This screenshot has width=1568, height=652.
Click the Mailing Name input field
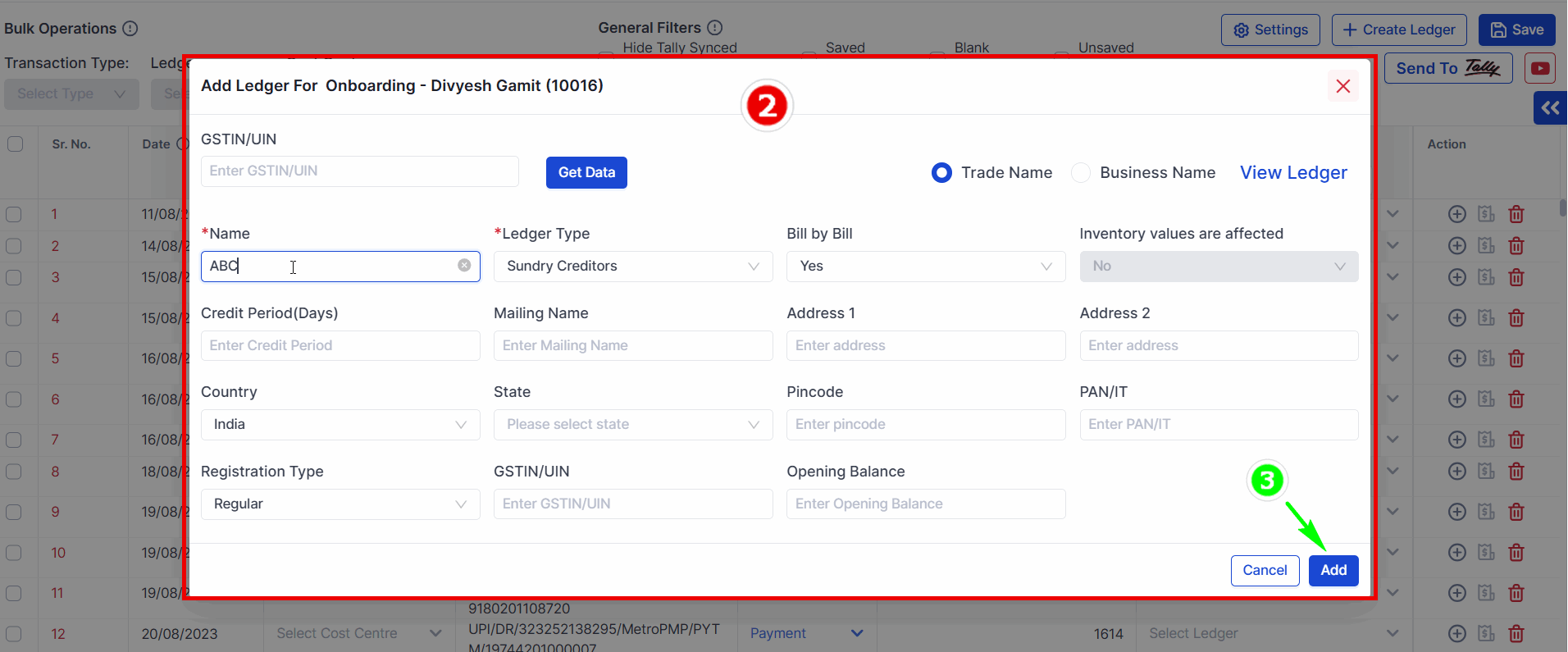(633, 345)
